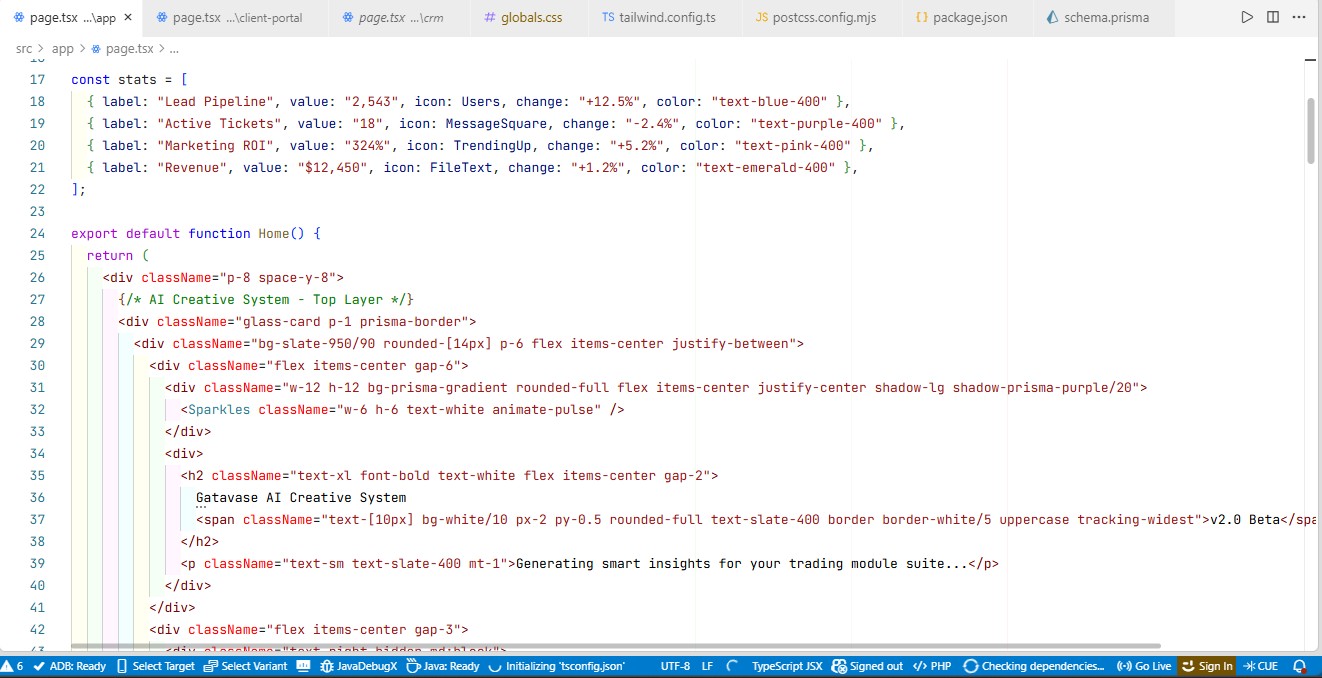The image size is (1322, 678).
Task: Click Sign In on the status bar
Action: 1206,665
